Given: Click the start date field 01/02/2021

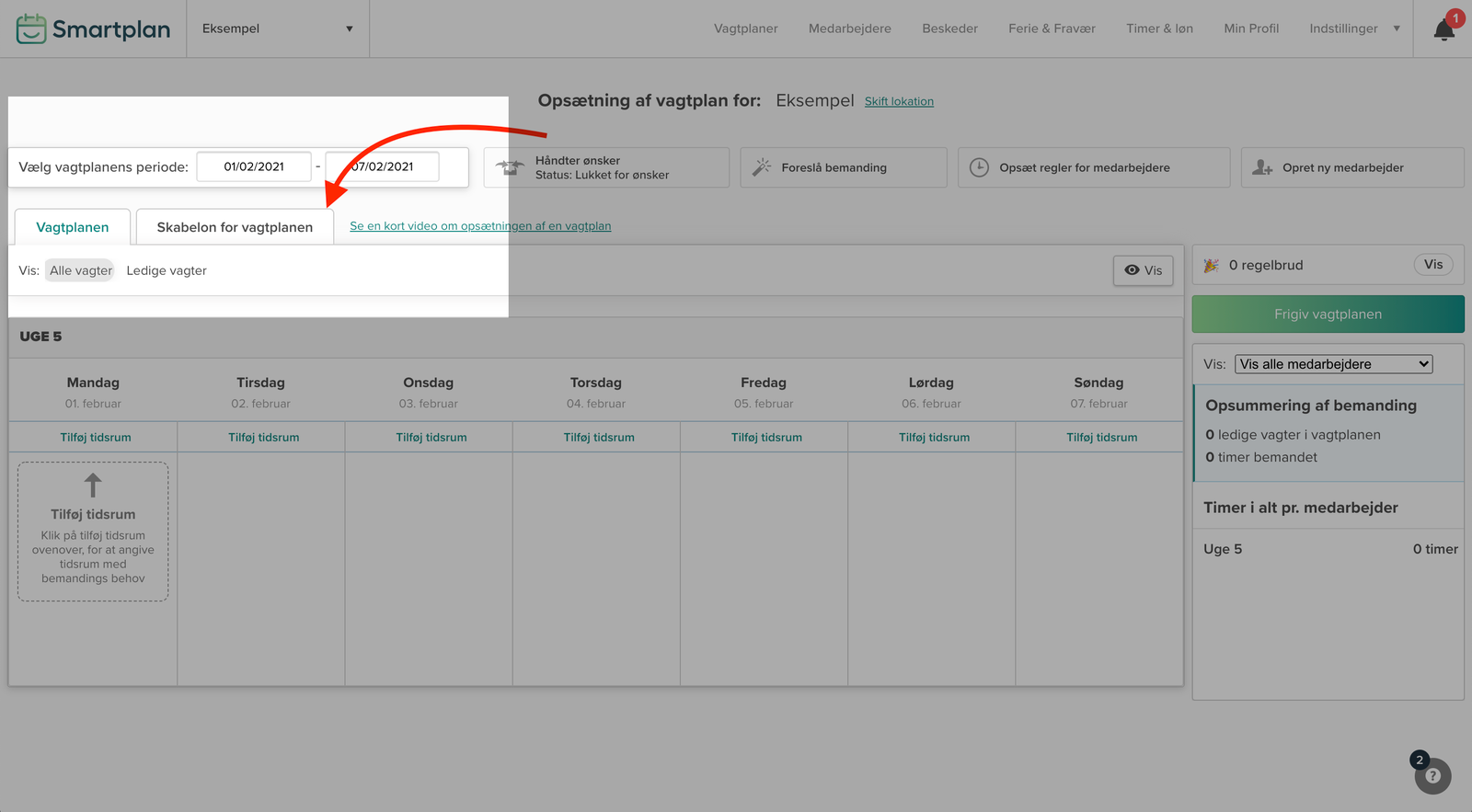Looking at the screenshot, I should (x=254, y=166).
